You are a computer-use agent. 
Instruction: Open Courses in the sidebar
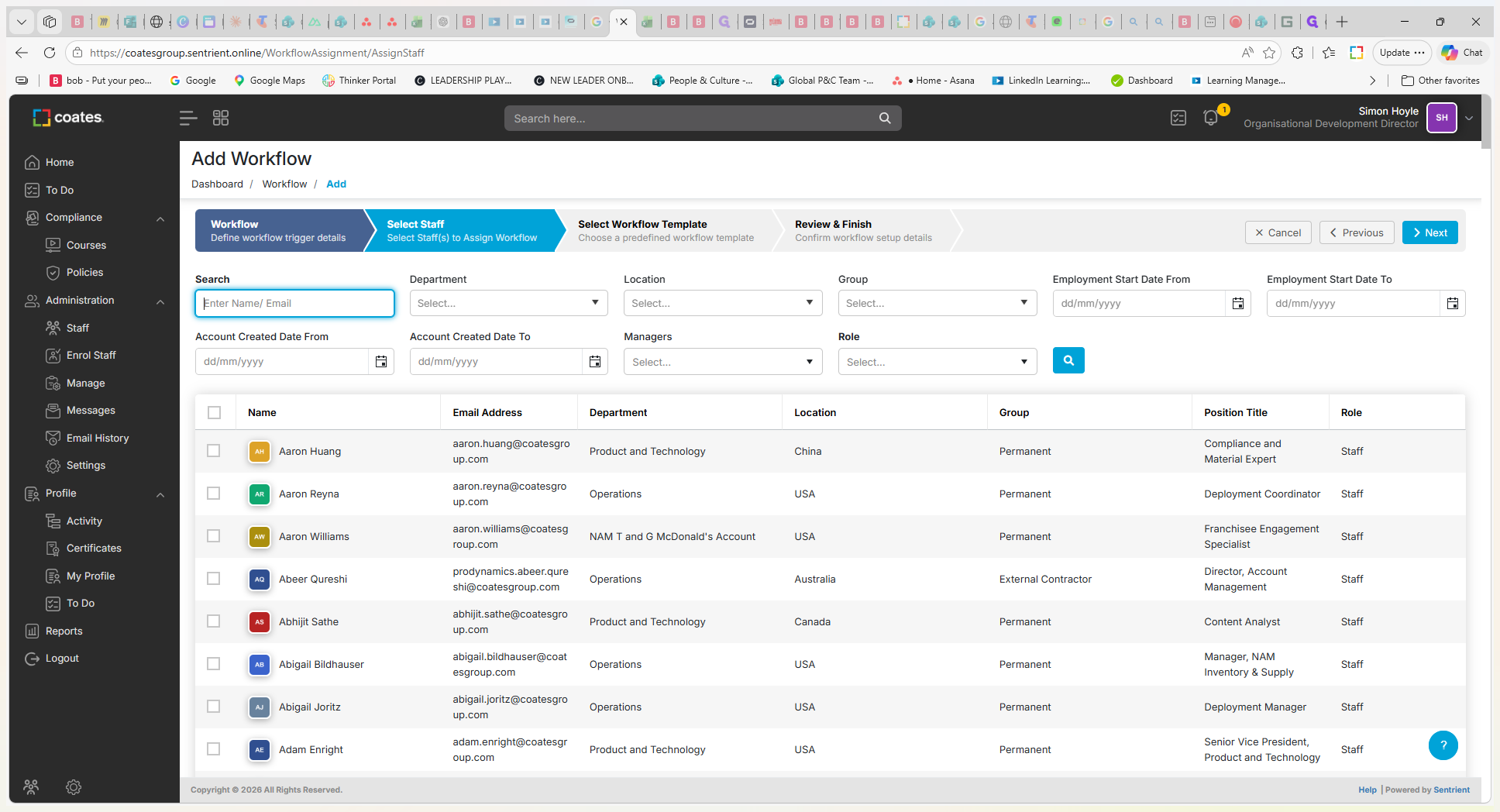pyautogui.click(x=86, y=245)
